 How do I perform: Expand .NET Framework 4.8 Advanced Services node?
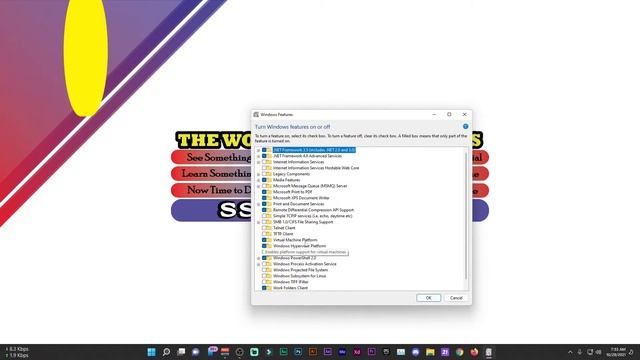258,156
